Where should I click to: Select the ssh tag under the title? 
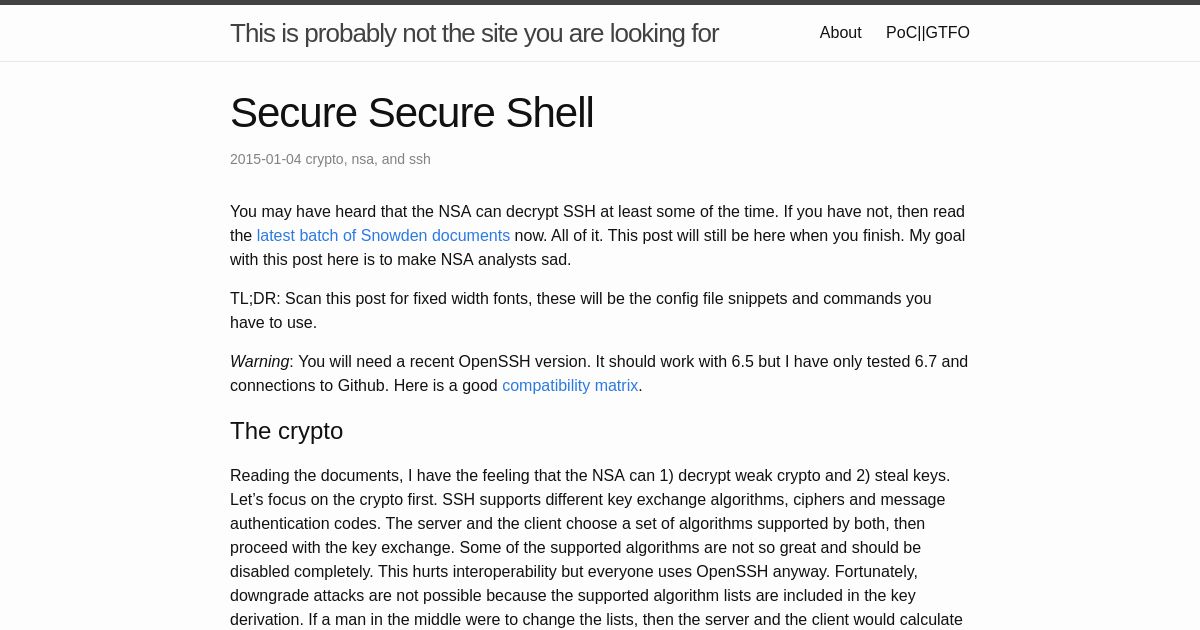pyautogui.click(x=420, y=159)
